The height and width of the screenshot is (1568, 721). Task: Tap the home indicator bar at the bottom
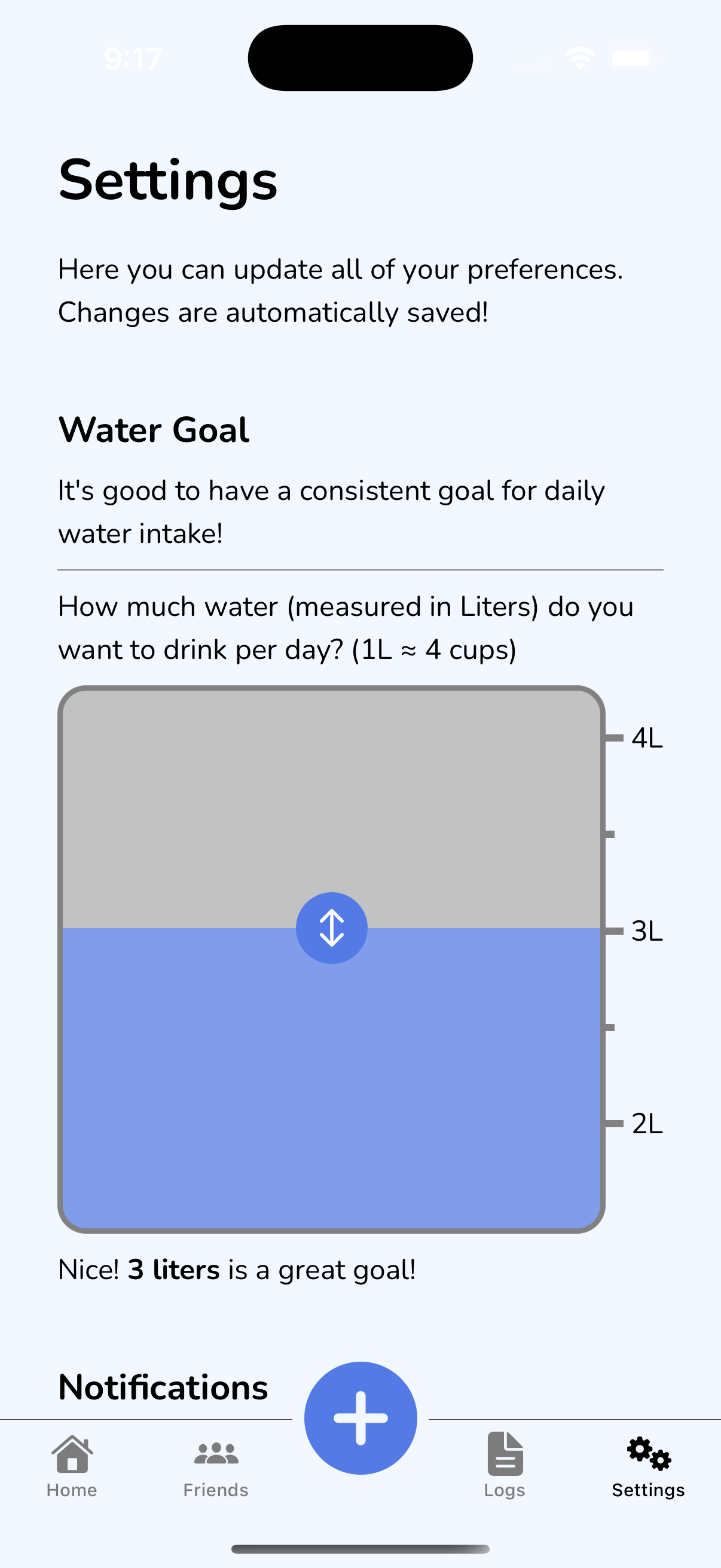tap(360, 1549)
